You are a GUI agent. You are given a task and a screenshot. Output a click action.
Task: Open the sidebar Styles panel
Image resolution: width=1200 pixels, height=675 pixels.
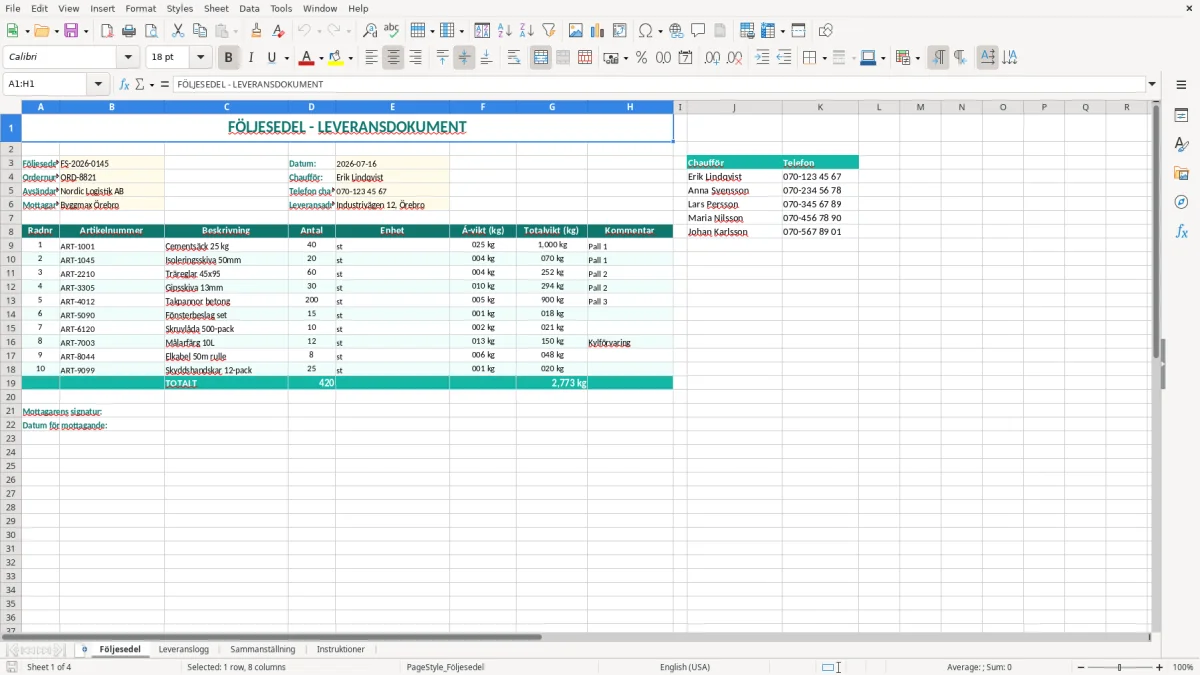pos(1181,145)
